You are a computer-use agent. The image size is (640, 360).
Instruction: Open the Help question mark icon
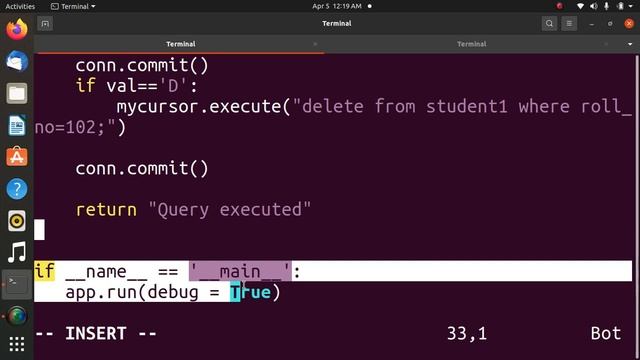click(17, 189)
